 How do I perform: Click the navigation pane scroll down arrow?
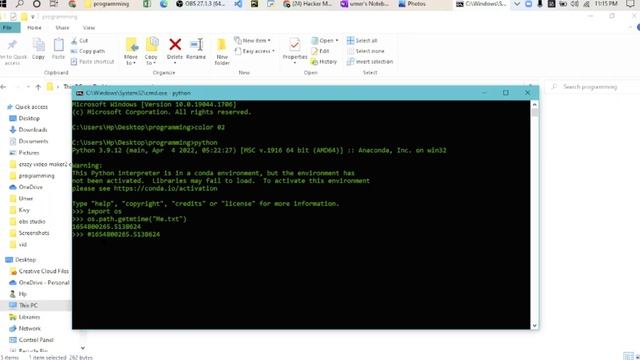[83, 348]
